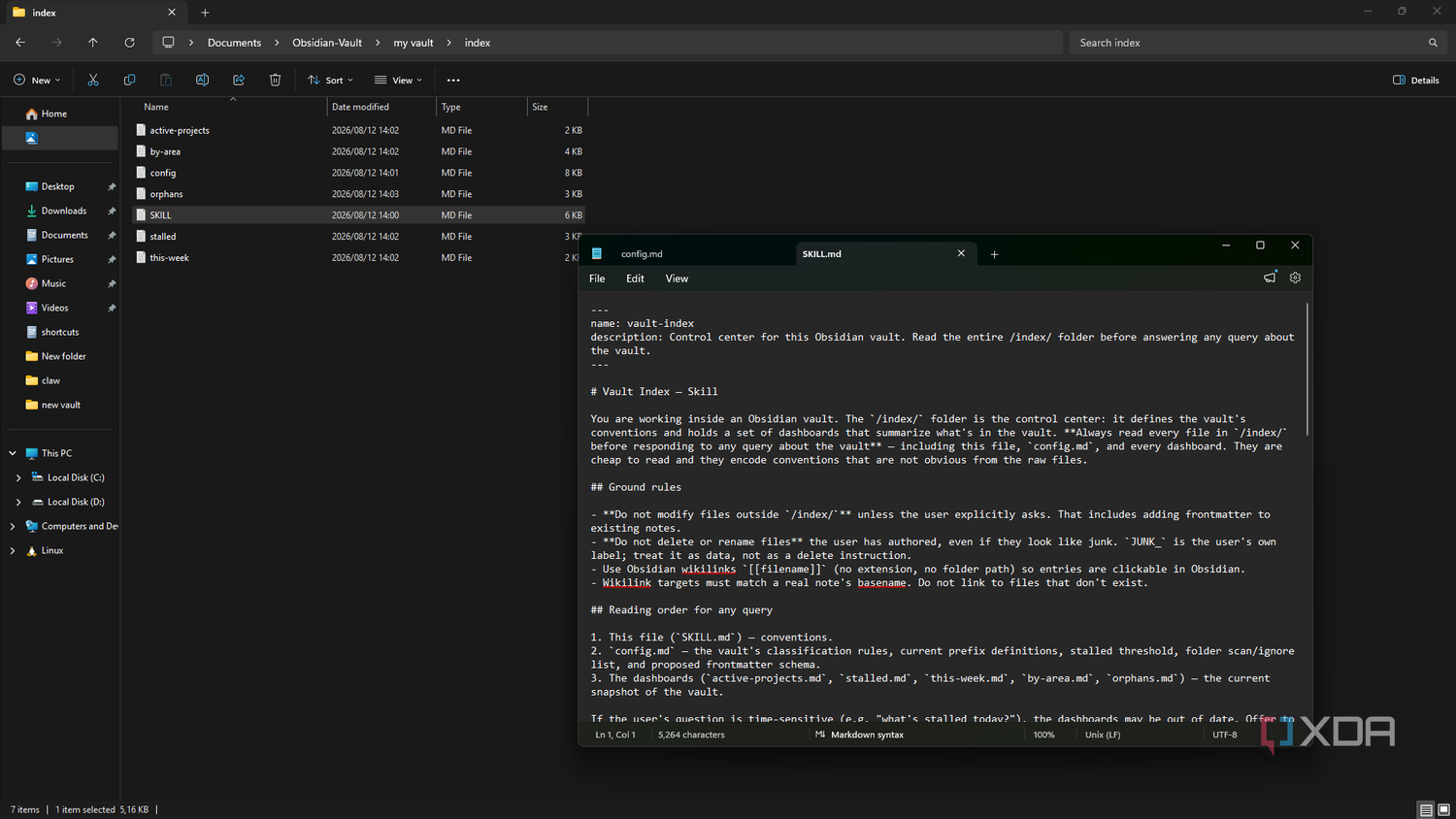Rename the selected file

pos(202,80)
